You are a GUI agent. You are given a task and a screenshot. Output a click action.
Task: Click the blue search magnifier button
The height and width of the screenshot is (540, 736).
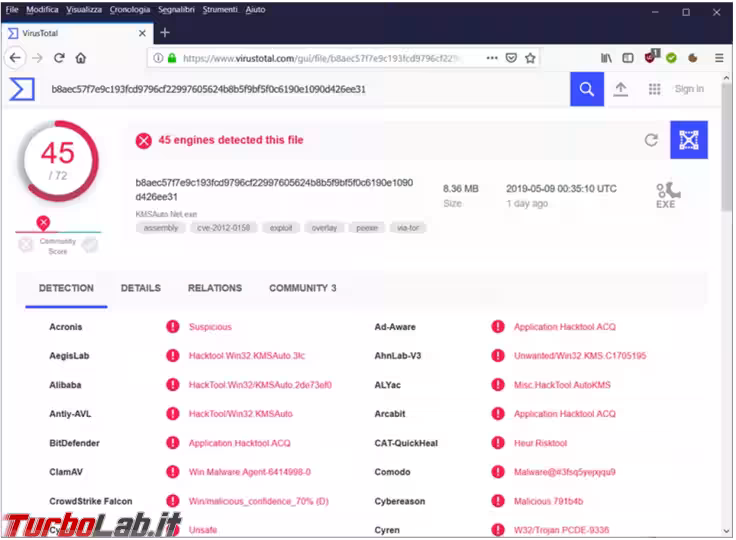(x=587, y=89)
